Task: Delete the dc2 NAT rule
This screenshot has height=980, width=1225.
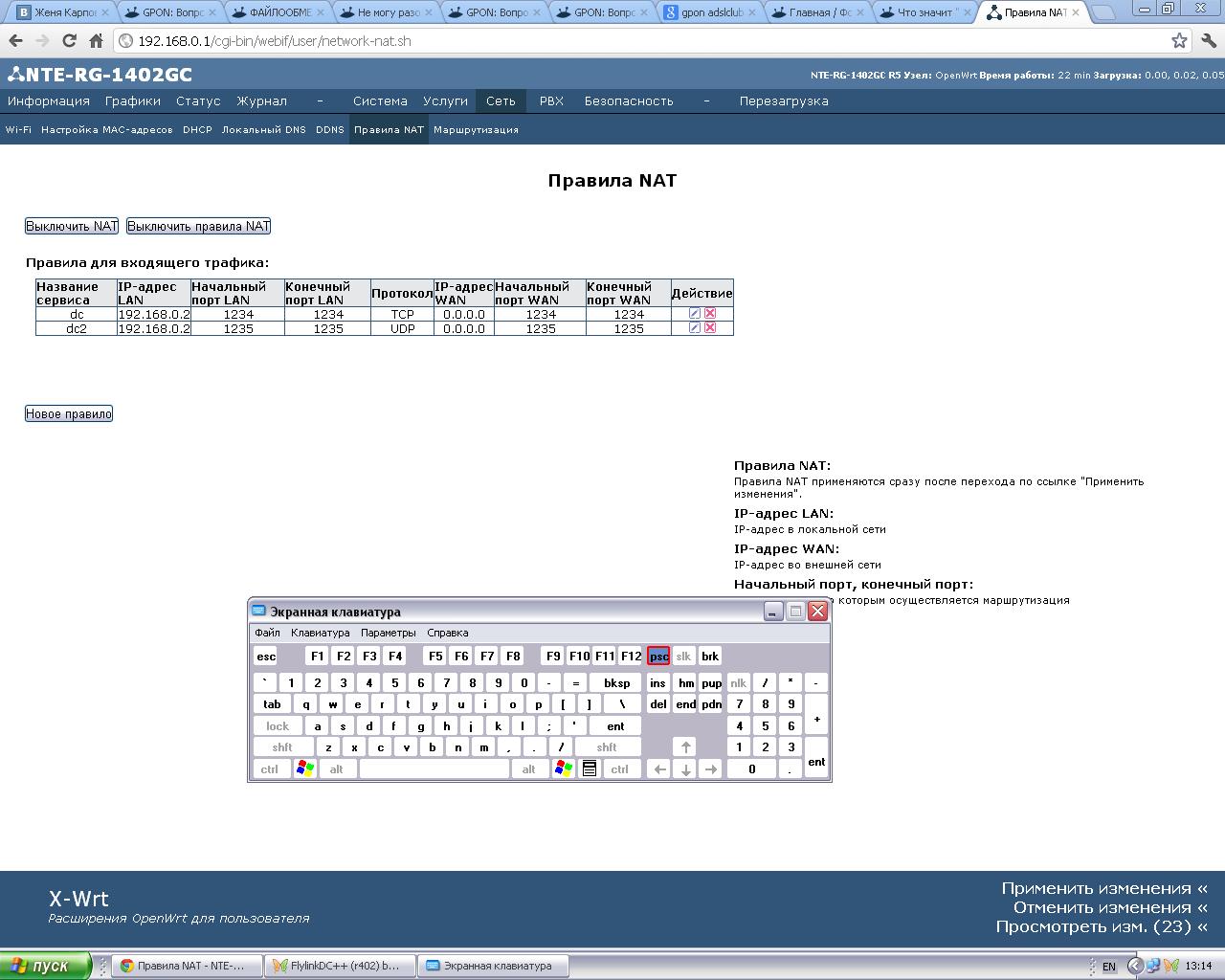Action: 710,328
